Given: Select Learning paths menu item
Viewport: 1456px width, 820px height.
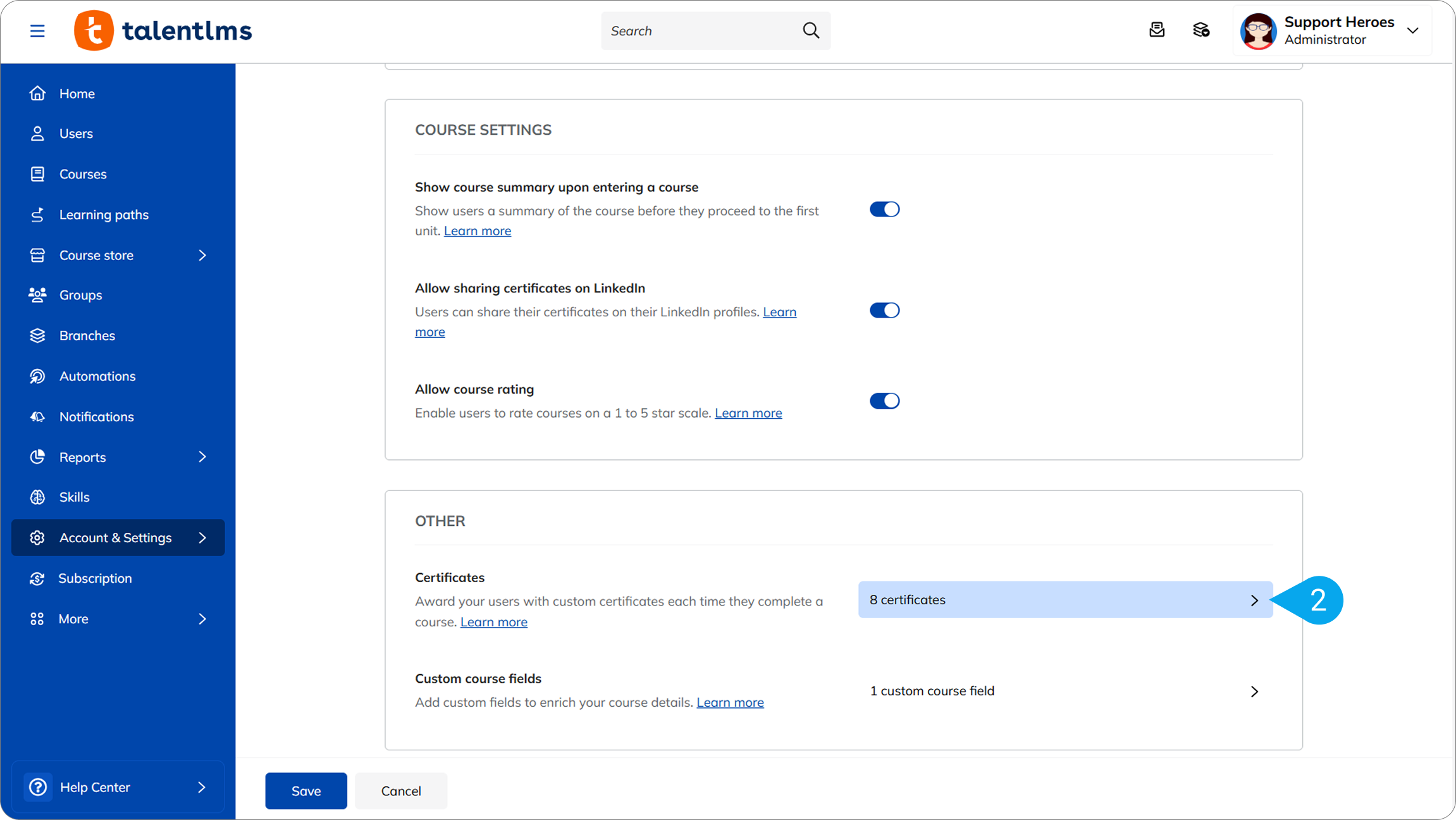Looking at the screenshot, I should point(104,214).
